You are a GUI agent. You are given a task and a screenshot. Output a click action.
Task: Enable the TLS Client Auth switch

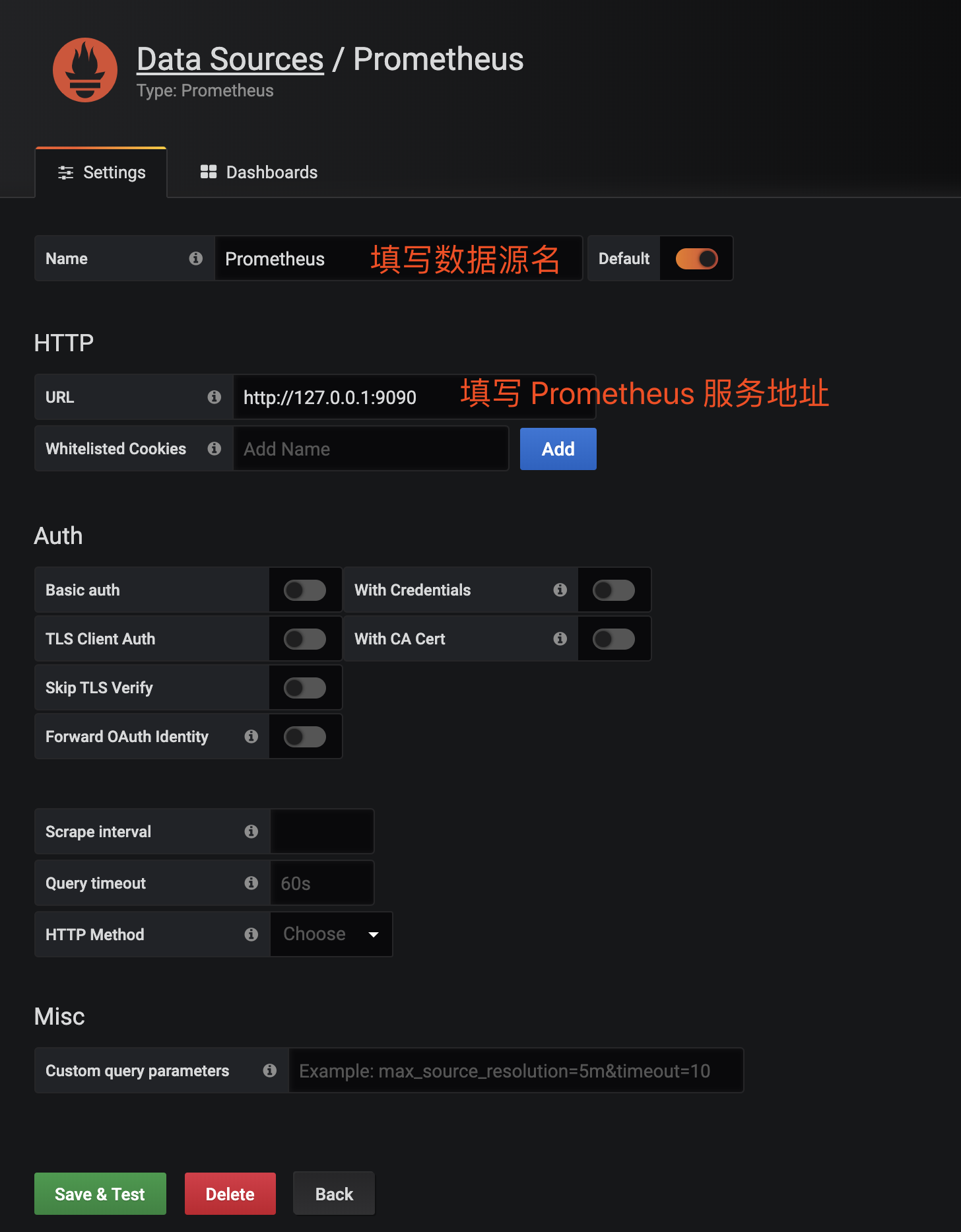point(305,639)
